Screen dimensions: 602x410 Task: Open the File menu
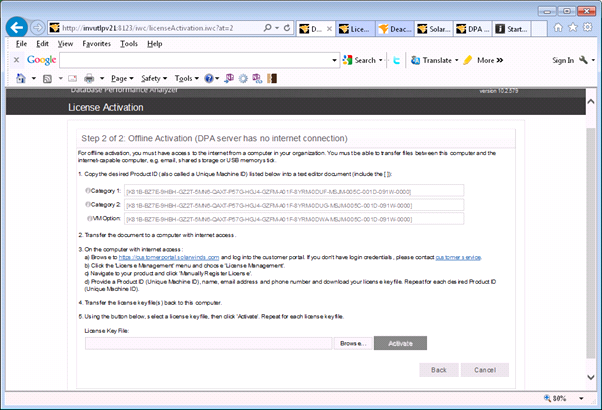(21, 44)
